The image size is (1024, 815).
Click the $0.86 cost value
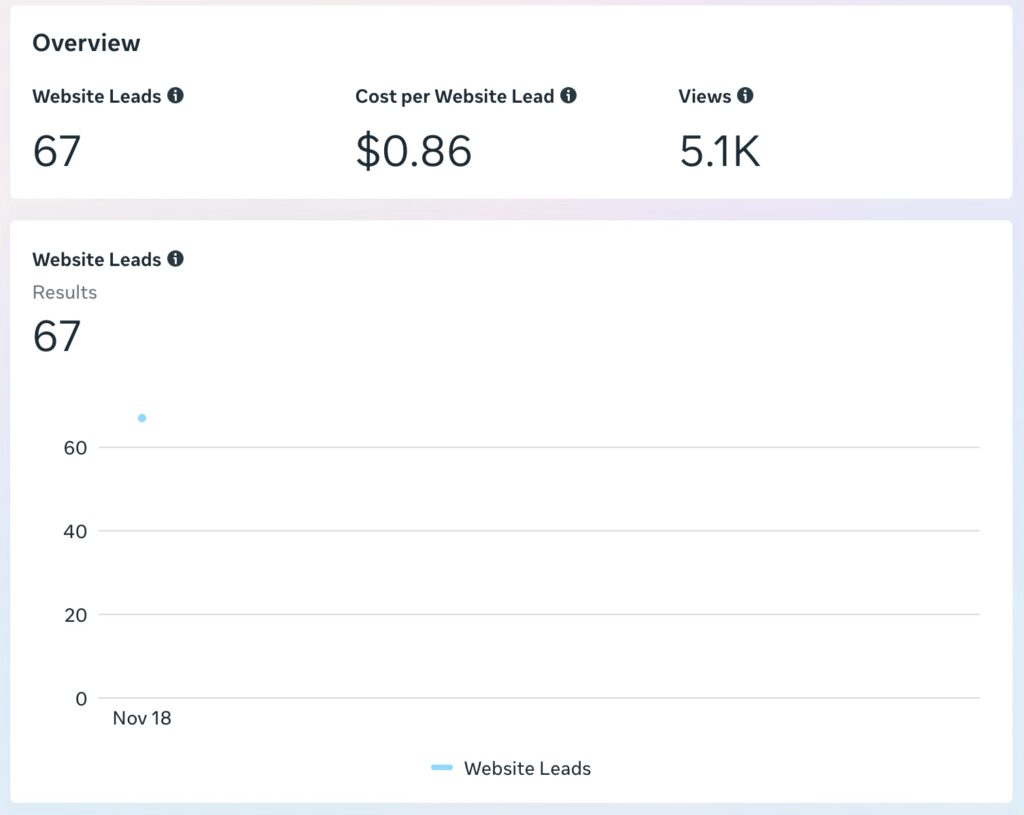pos(413,151)
